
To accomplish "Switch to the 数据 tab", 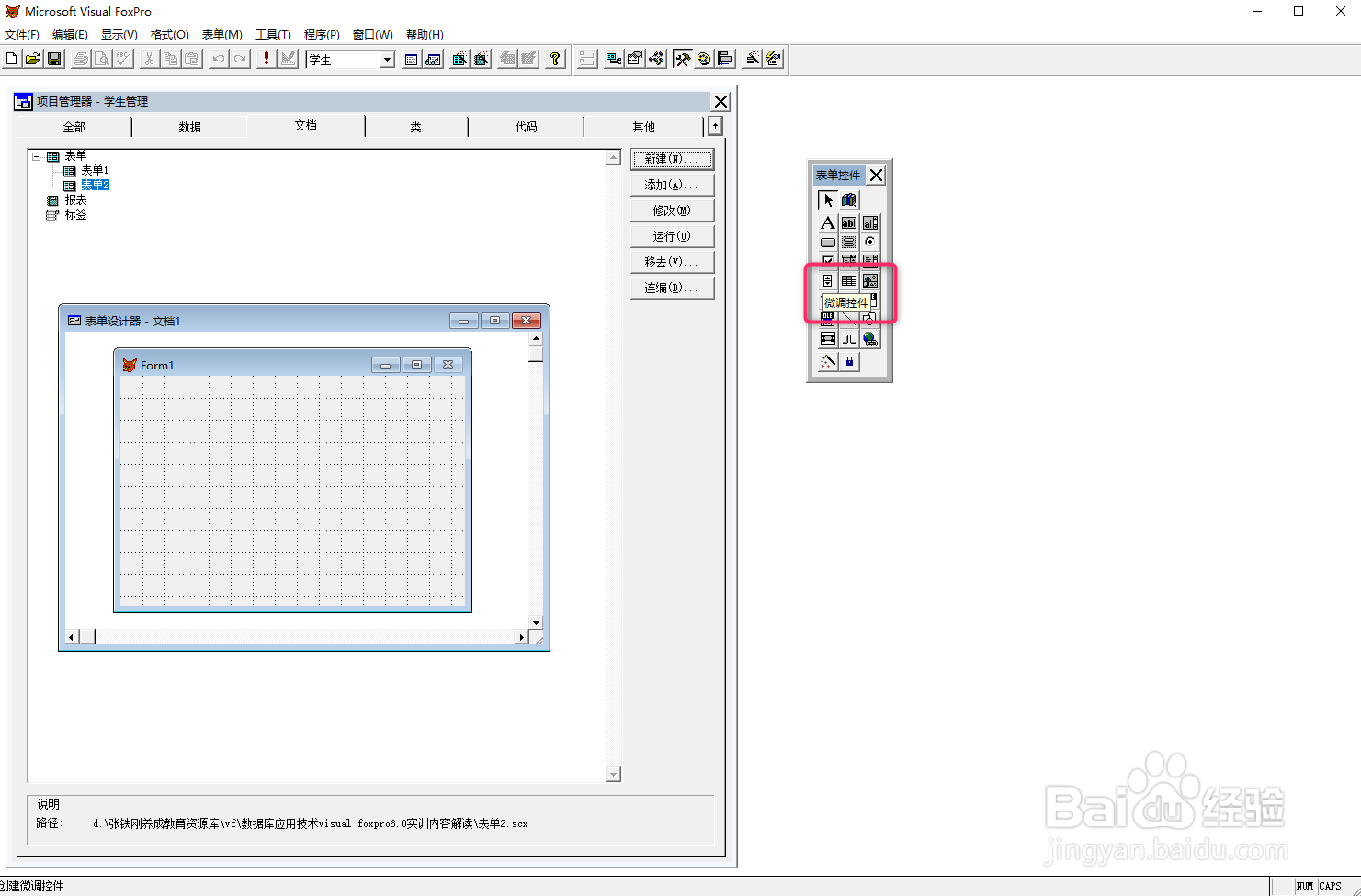I will click(189, 127).
